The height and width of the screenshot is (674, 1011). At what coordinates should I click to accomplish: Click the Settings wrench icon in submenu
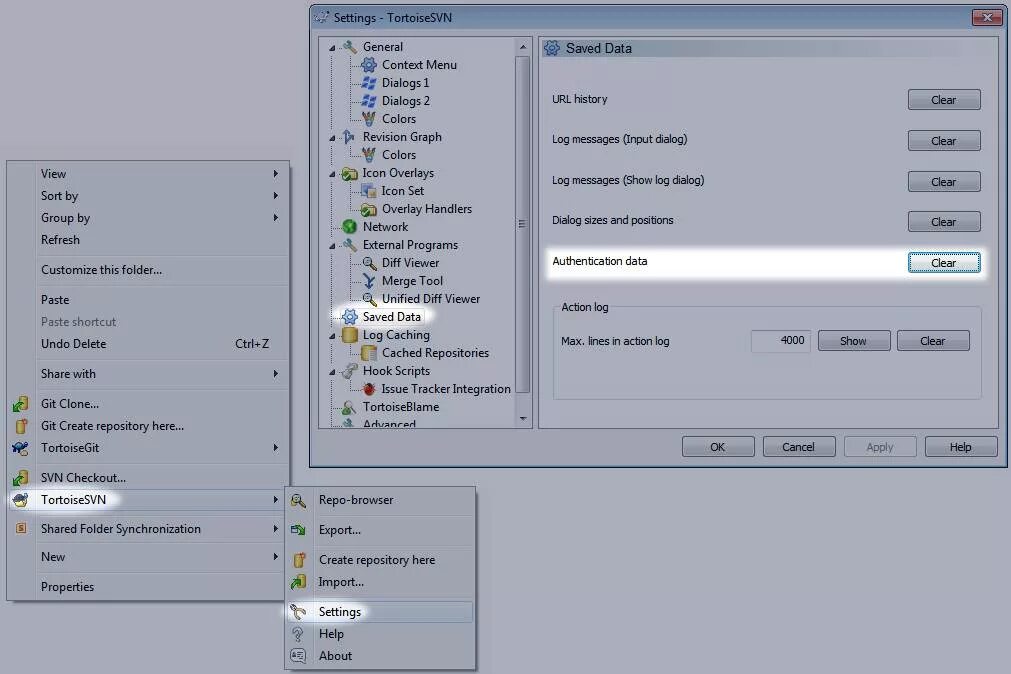pos(298,611)
